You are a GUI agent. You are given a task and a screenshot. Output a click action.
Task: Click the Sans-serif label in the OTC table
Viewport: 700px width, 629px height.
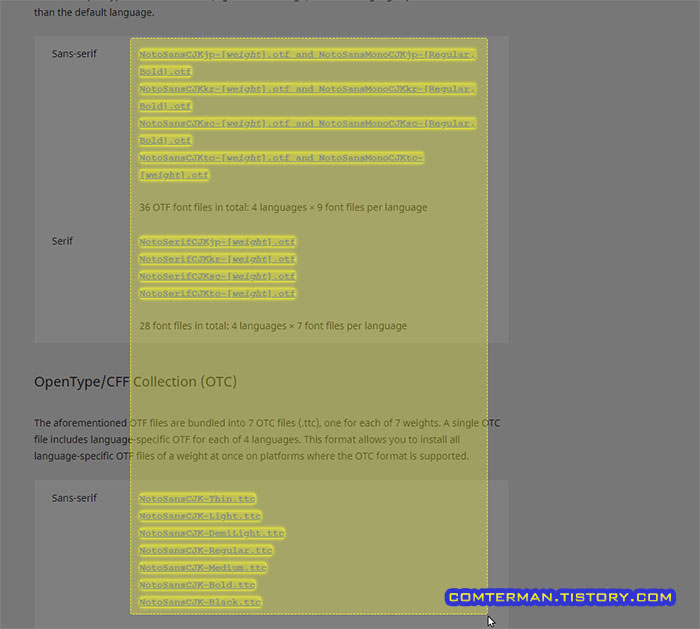click(74, 498)
